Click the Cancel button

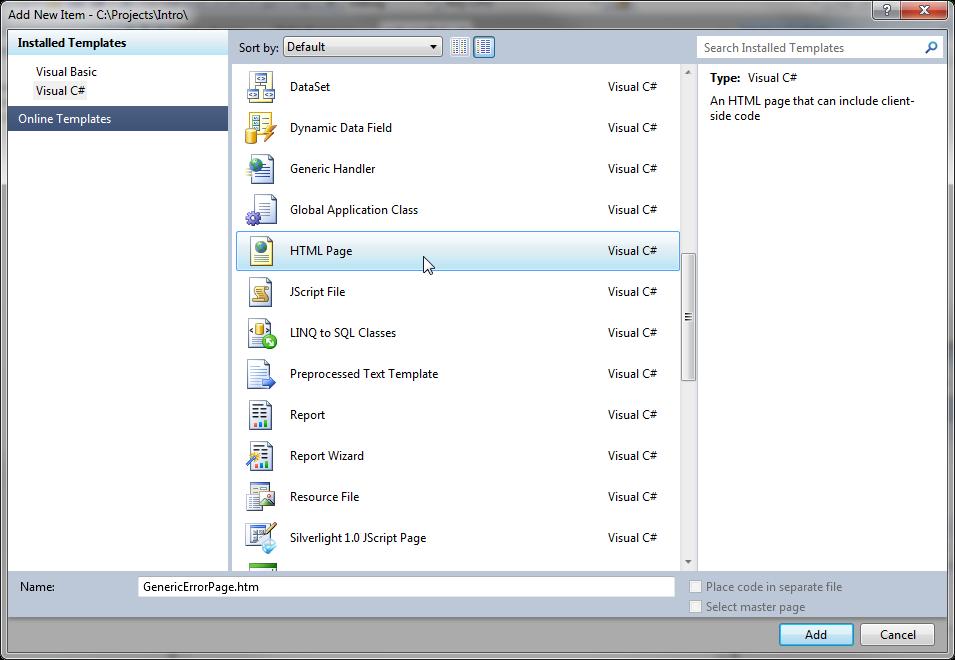(x=897, y=634)
